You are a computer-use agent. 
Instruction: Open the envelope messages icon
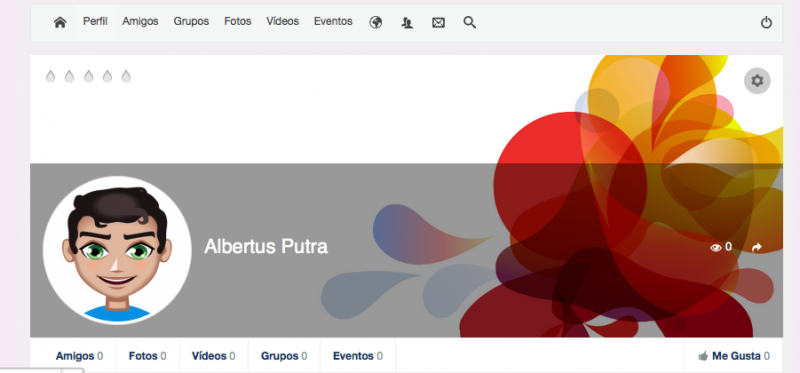click(x=438, y=22)
